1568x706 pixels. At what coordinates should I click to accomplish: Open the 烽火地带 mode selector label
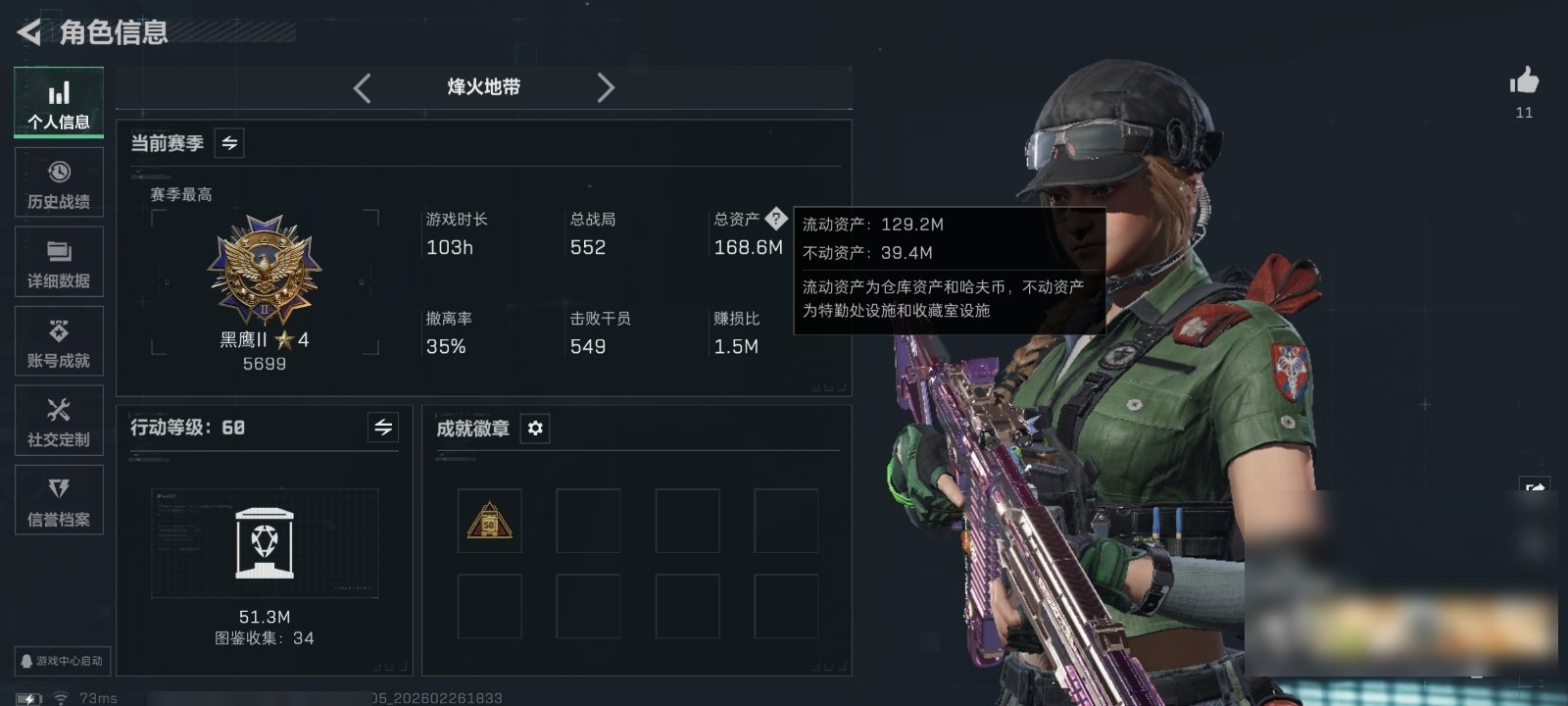click(484, 87)
